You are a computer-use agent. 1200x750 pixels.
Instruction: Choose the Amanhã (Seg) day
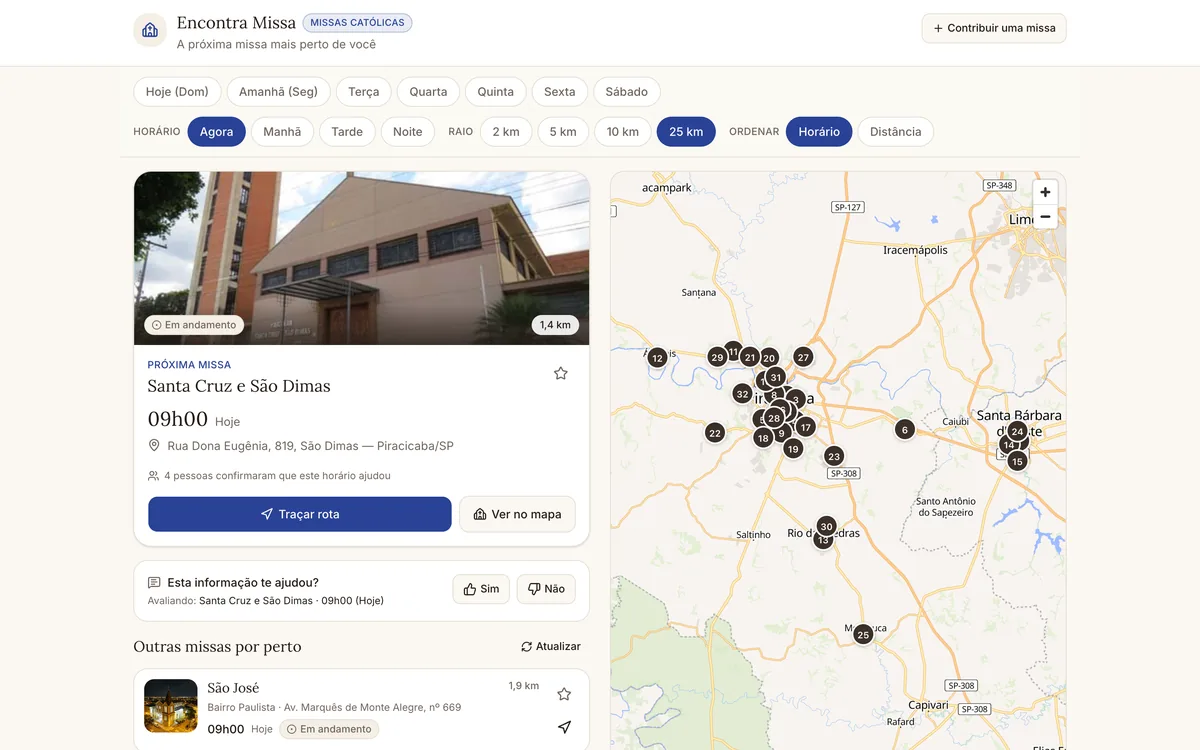(278, 92)
